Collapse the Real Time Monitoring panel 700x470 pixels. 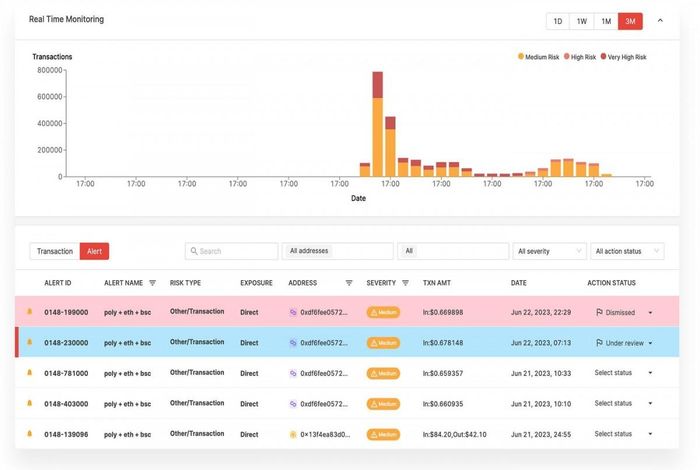click(660, 21)
